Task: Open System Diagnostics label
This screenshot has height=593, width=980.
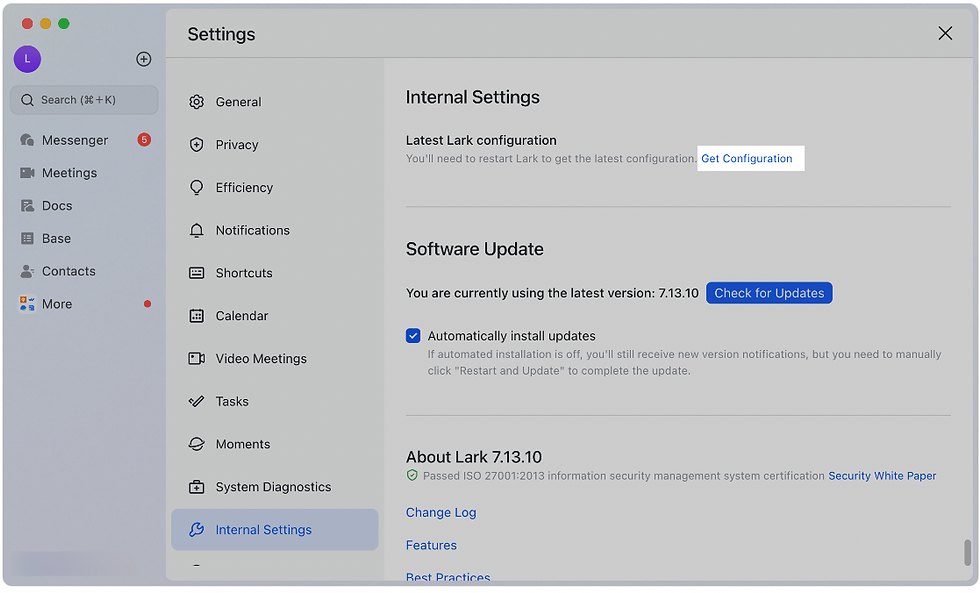Action: click(273, 487)
